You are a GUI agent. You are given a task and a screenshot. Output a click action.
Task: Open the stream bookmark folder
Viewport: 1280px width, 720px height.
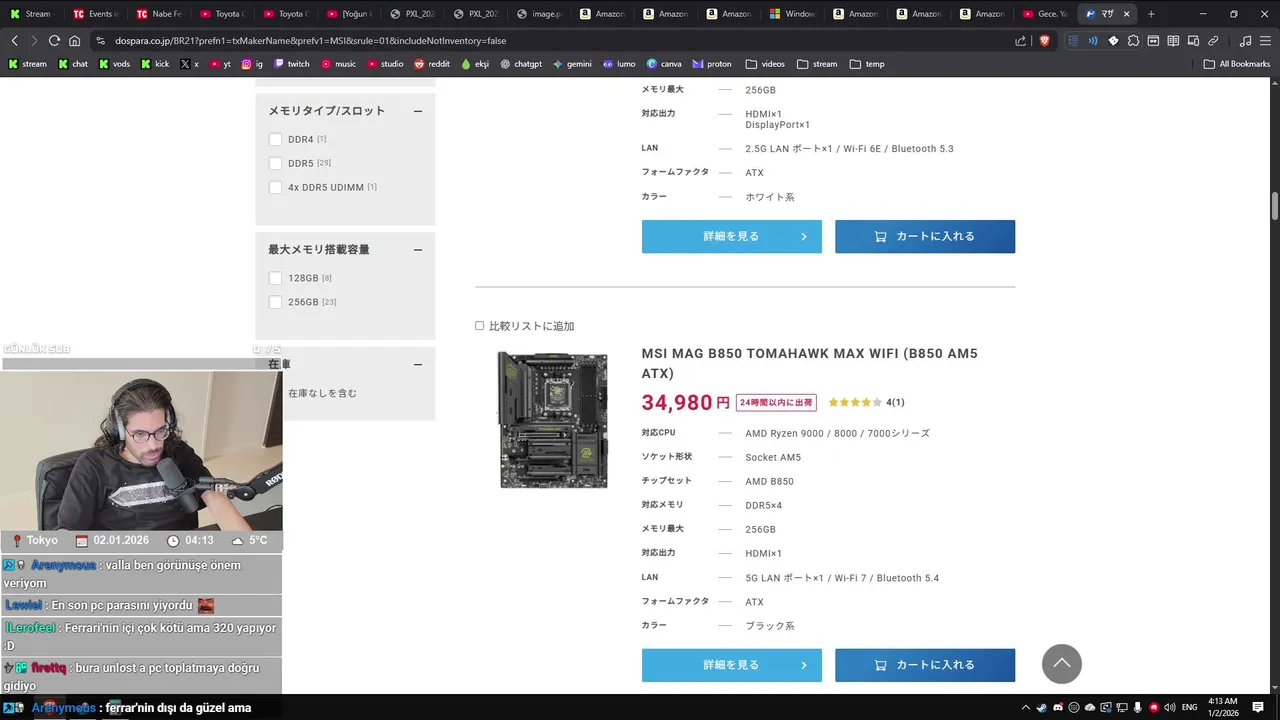click(x=817, y=64)
